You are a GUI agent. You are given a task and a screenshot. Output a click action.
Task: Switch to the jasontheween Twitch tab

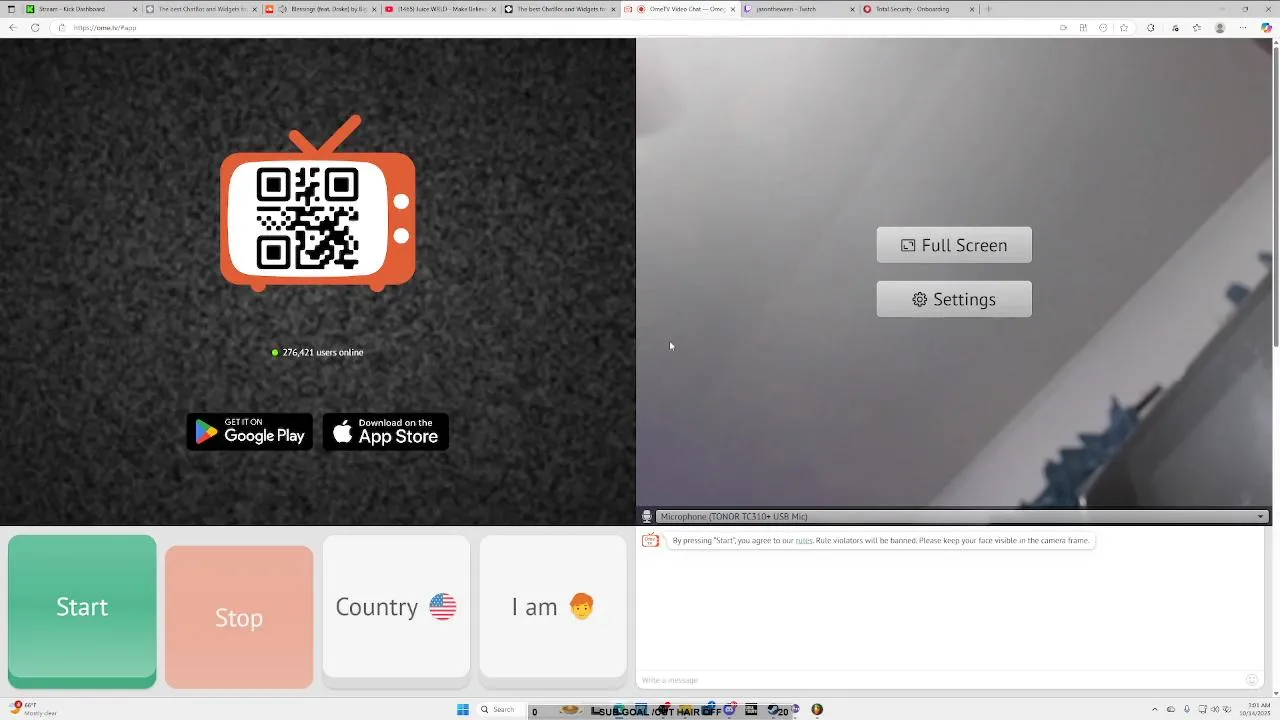798,9
